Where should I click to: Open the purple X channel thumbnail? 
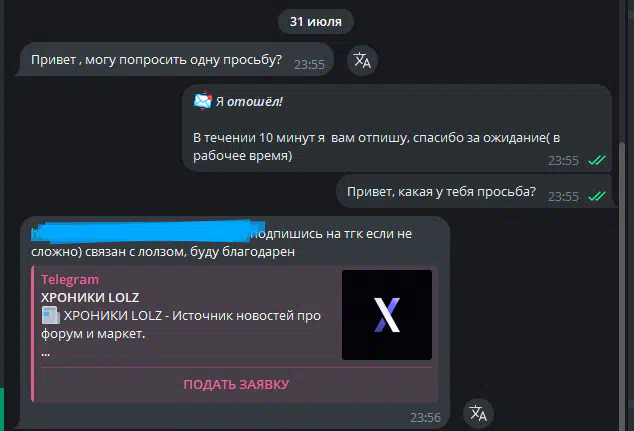point(387,315)
